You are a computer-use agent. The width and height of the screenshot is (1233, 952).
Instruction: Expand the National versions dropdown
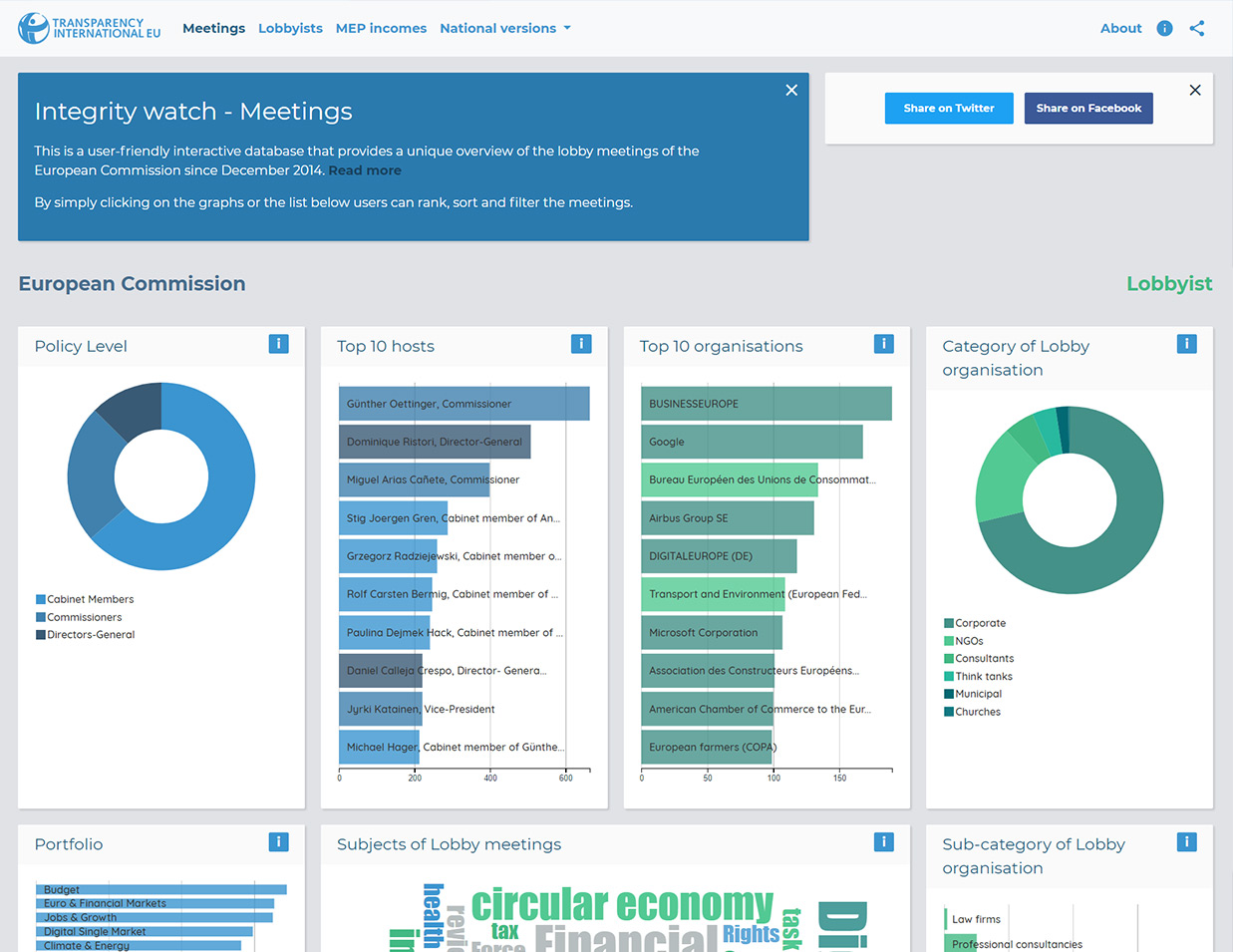pyautogui.click(x=505, y=28)
